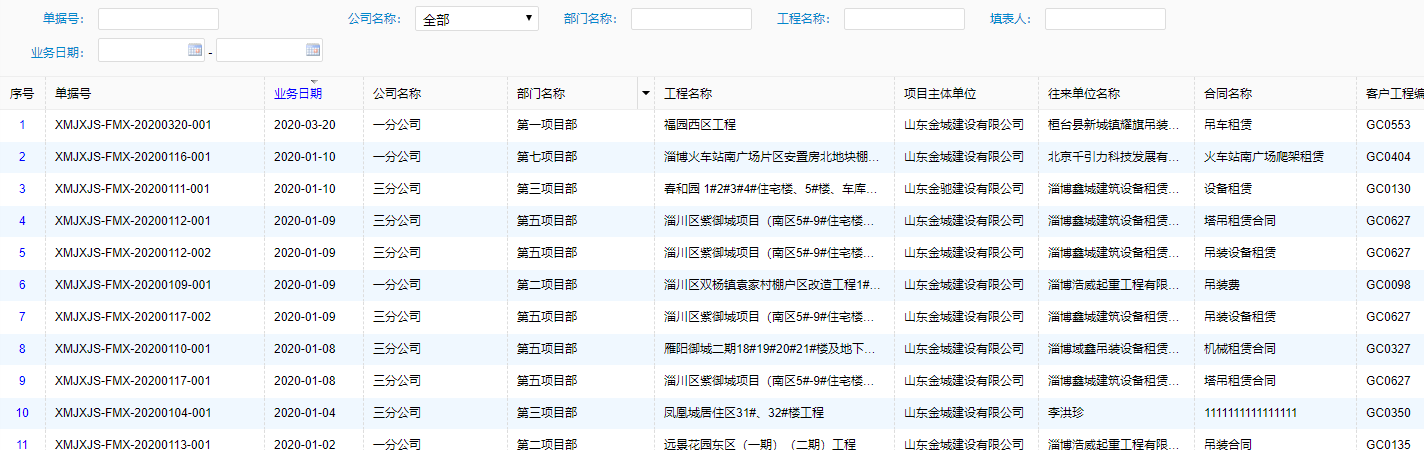Viewport: 1424px width, 450px height.
Task: Click the 设备租赁 contract cell
Action: (x=1229, y=189)
